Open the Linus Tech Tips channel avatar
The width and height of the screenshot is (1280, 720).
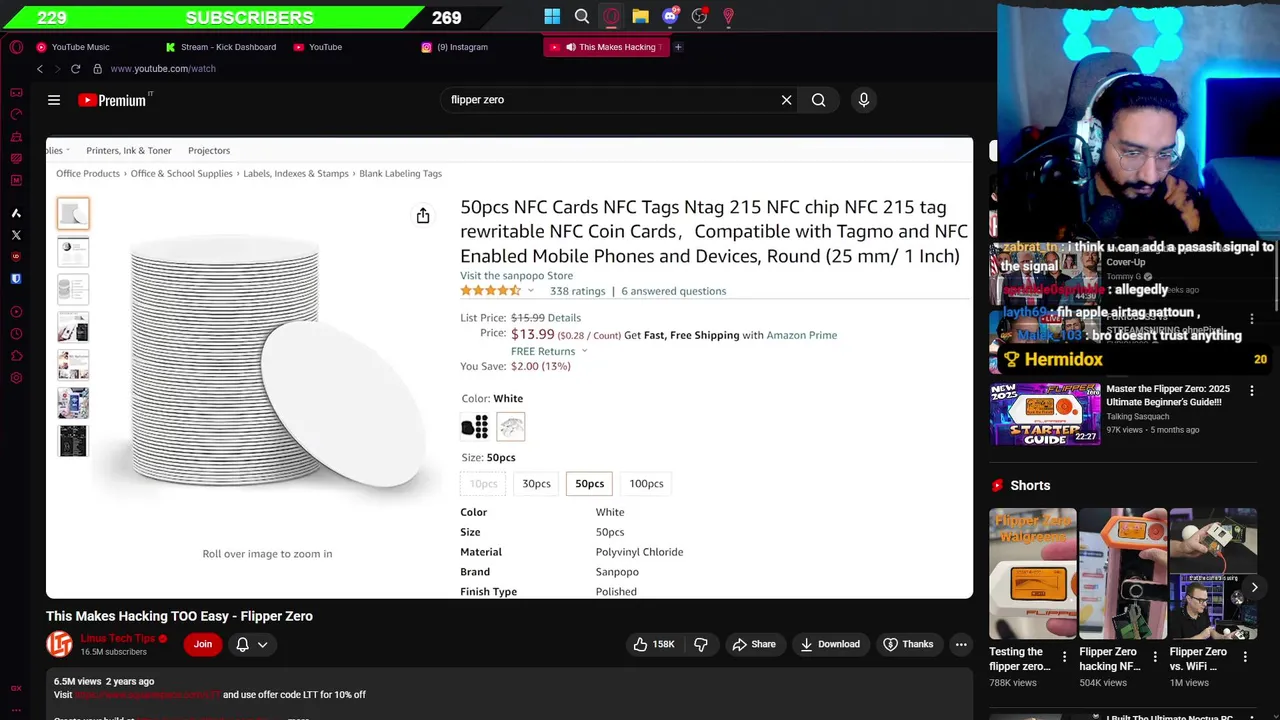[x=59, y=644]
